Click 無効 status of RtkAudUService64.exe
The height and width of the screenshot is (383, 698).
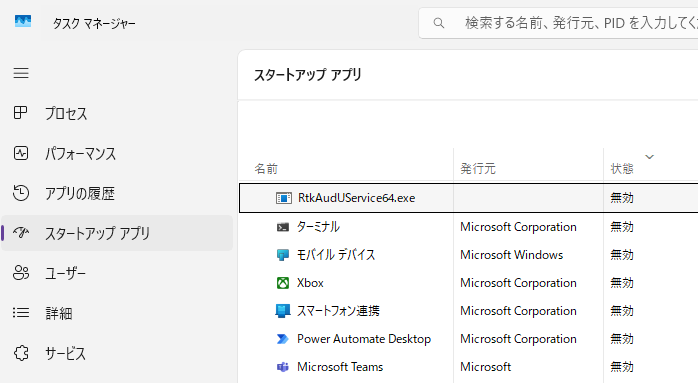[x=622, y=198]
